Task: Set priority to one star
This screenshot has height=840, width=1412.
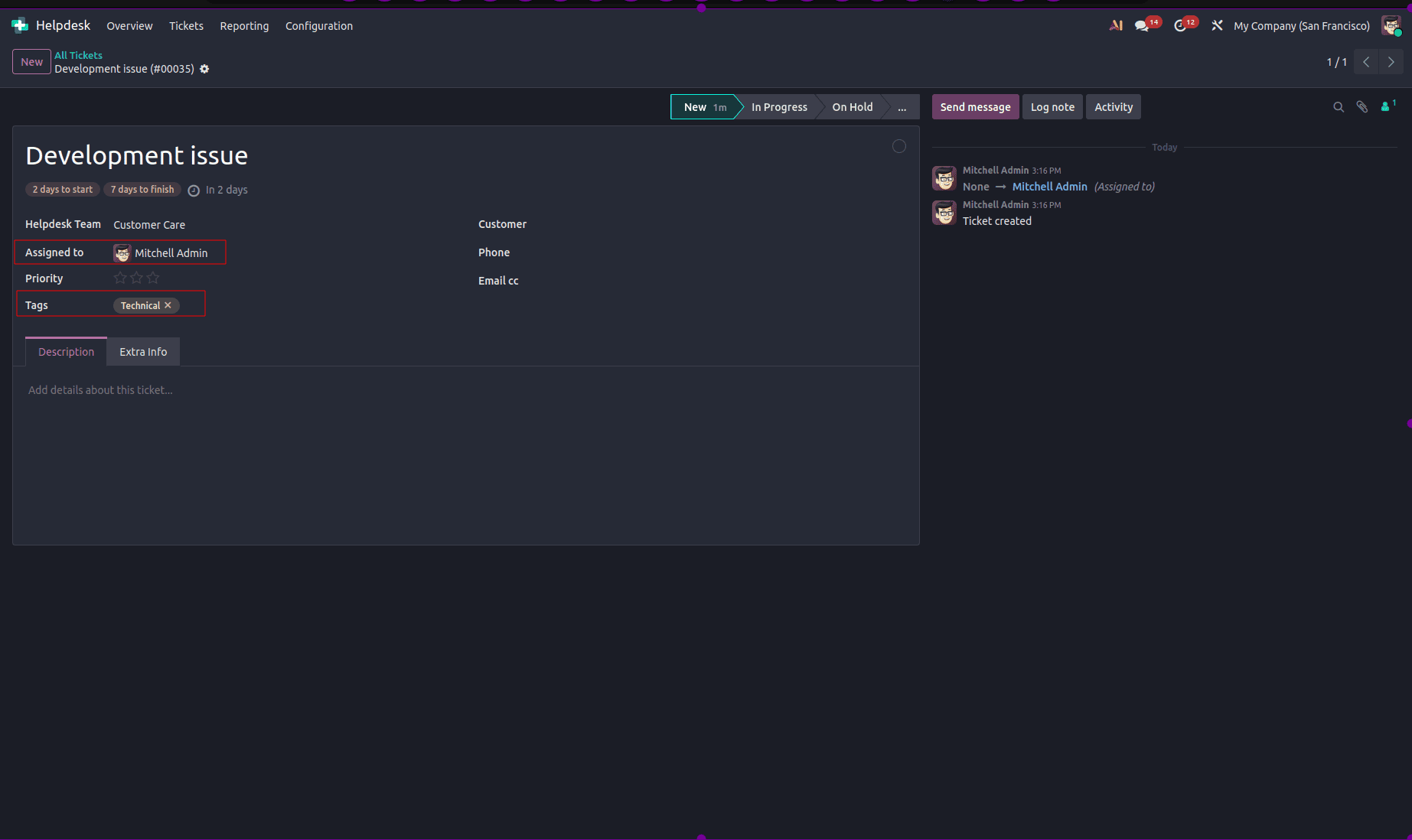Action: pyautogui.click(x=120, y=278)
